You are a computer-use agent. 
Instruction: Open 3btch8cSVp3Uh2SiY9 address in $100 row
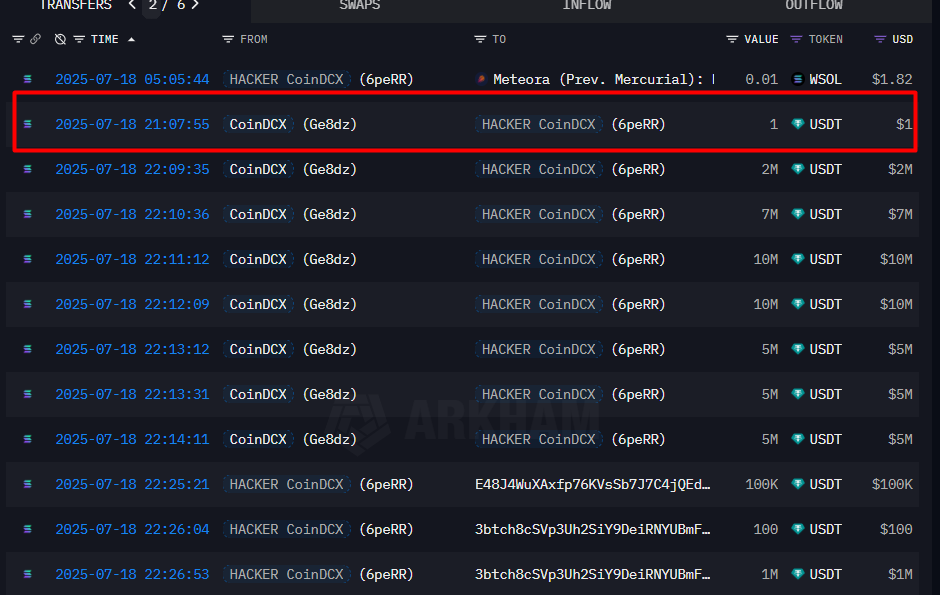pyautogui.click(x=592, y=529)
